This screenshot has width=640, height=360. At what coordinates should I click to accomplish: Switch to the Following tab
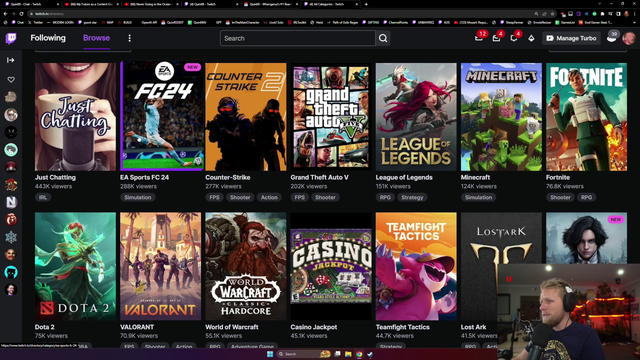[x=48, y=38]
